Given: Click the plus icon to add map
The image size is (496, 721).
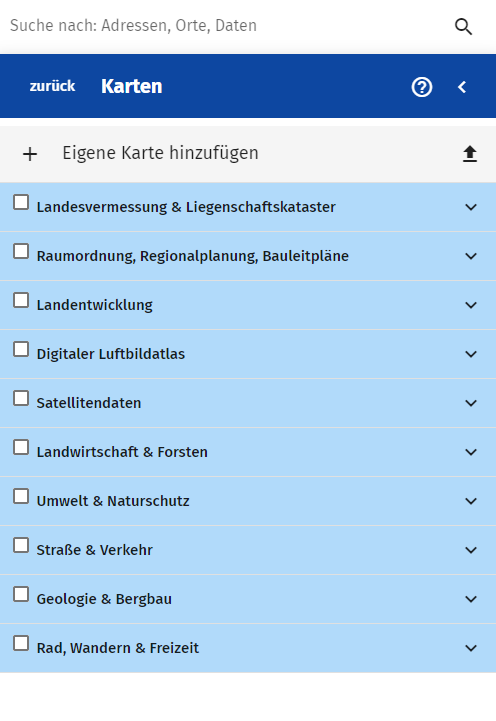Looking at the screenshot, I should pos(30,154).
